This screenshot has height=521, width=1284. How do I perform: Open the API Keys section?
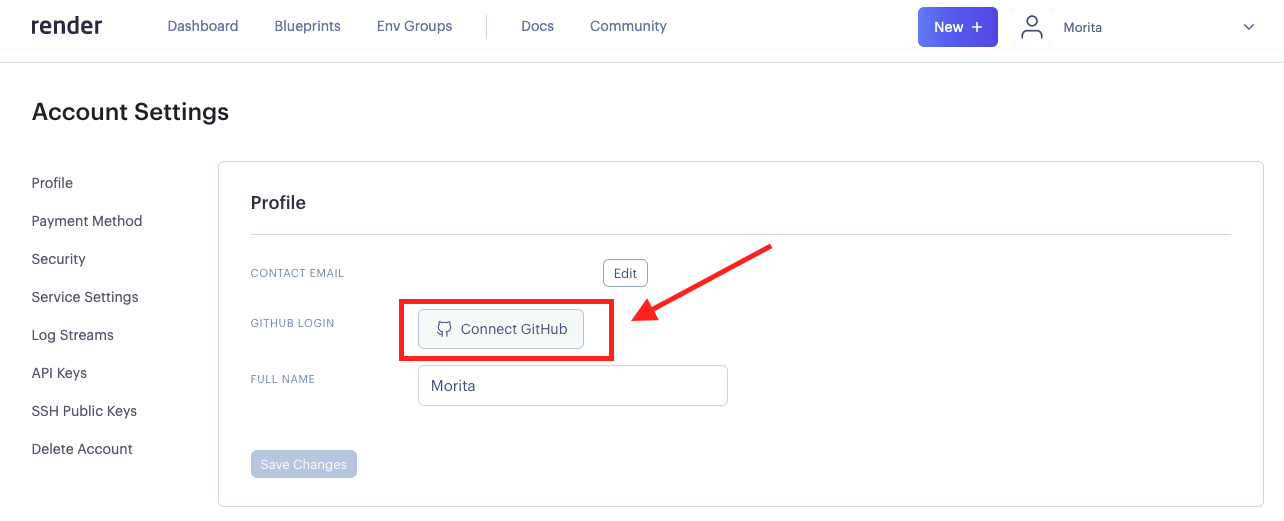coord(59,373)
